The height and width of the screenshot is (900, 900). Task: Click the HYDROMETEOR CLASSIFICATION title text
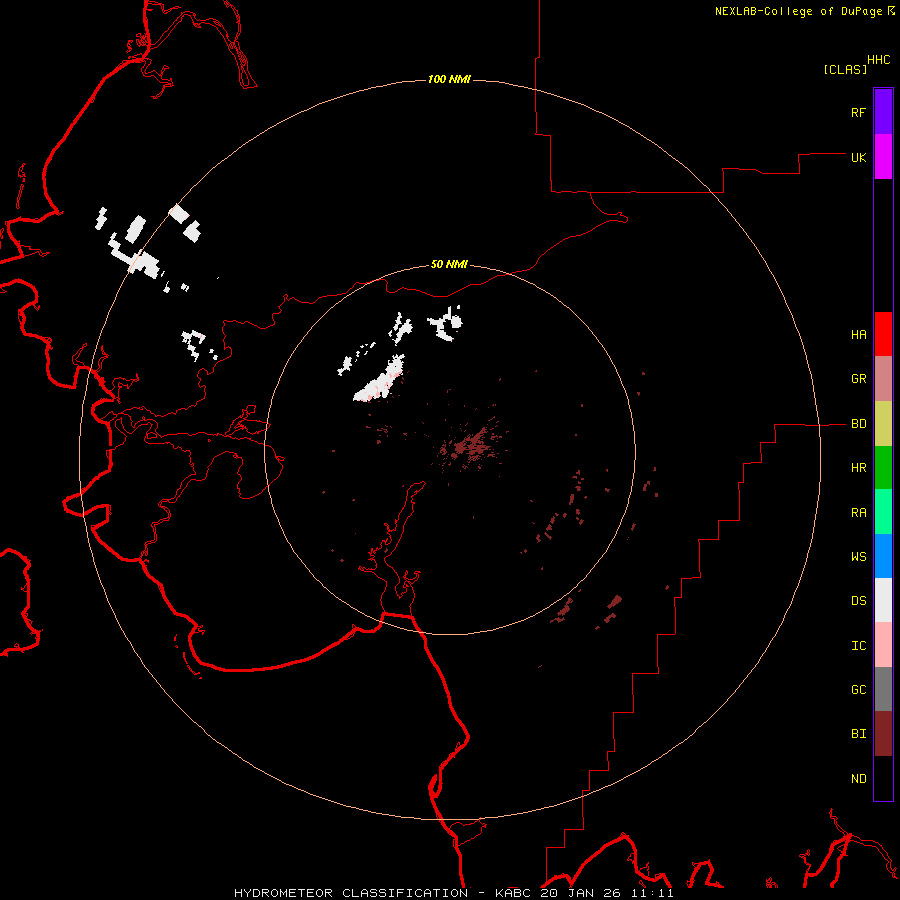click(351, 893)
